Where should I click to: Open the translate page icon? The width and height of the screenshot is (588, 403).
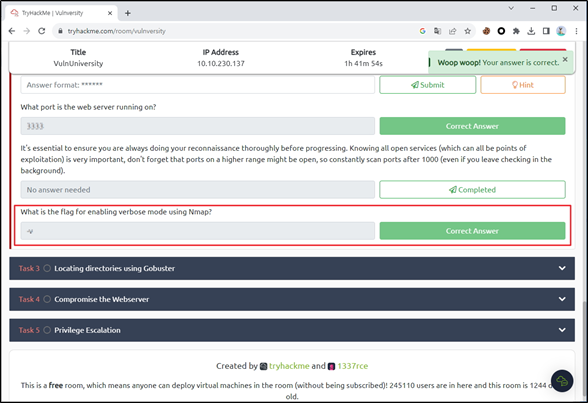click(x=437, y=31)
